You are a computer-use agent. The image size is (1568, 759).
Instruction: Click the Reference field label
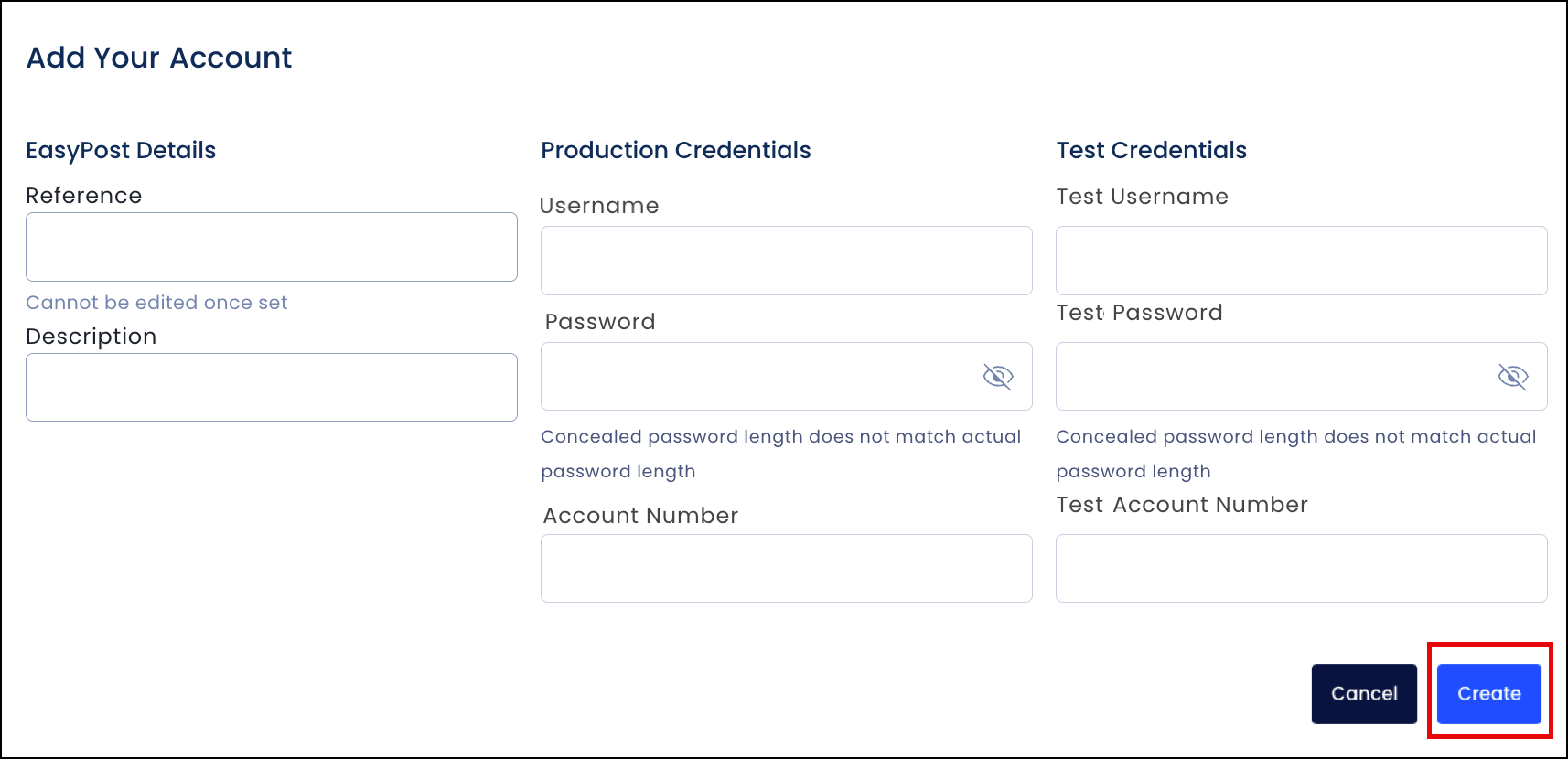(84, 196)
